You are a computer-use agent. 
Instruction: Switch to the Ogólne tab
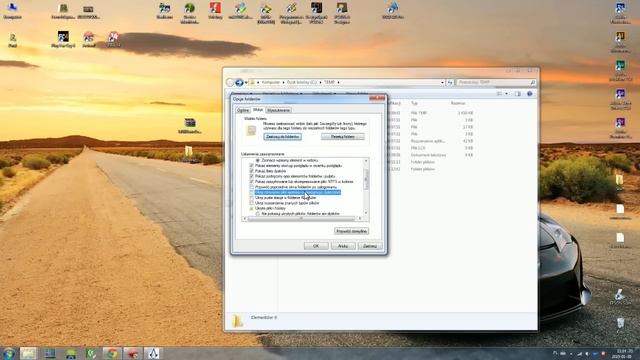(x=243, y=110)
